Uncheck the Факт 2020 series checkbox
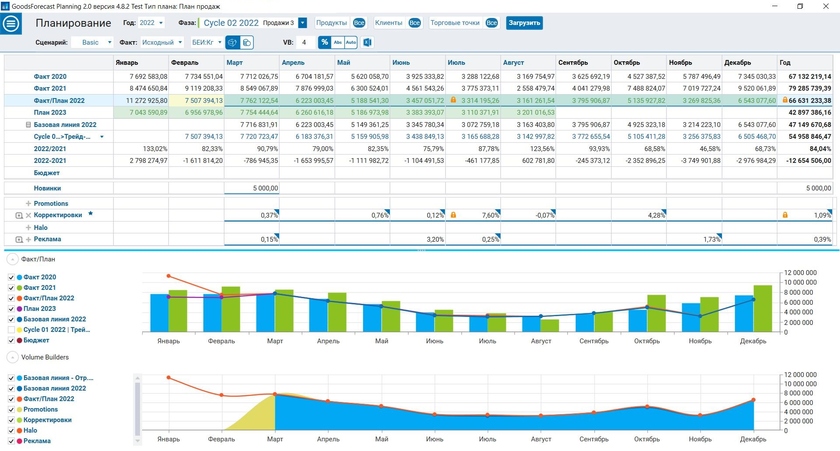Image resolution: width=840 pixels, height=451 pixels. click(11, 277)
